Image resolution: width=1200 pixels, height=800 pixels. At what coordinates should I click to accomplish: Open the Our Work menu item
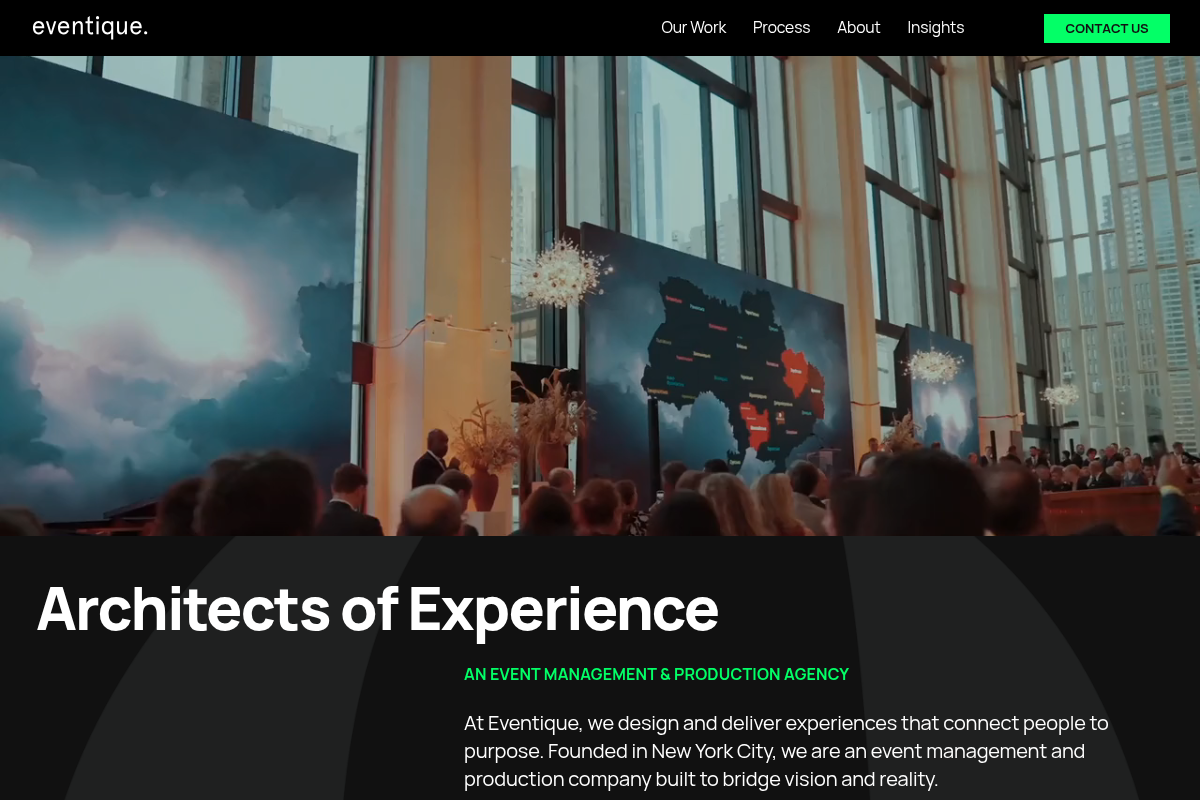tap(693, 28)
